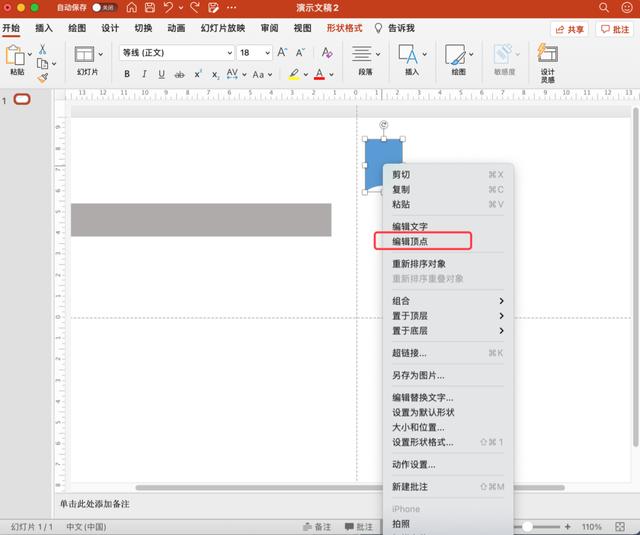Click the Strikethrough icon

coord(179,74)
